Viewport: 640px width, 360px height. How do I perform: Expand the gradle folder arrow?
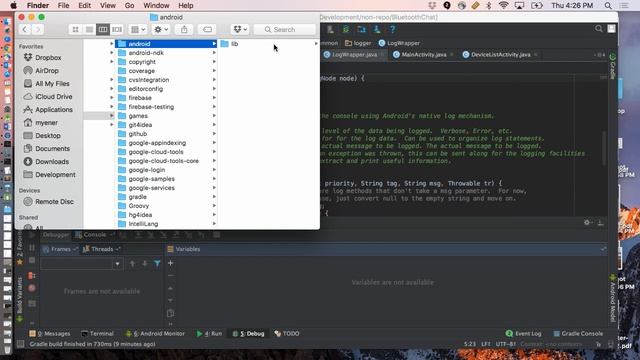point(214,197)
